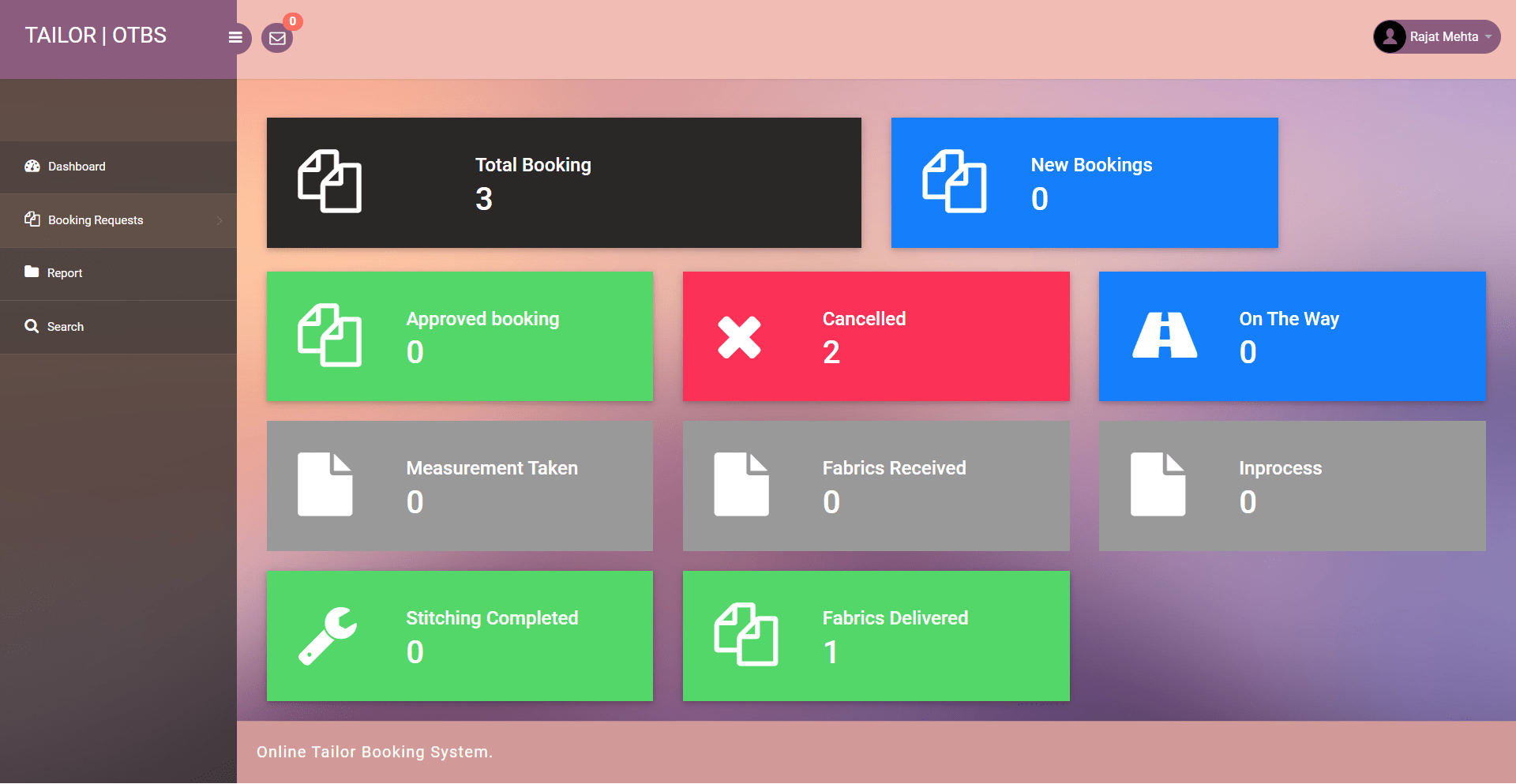Open the Dashboard menu item
The height and width of the screenshot is (784, 1516).
[x=77, y=166]
